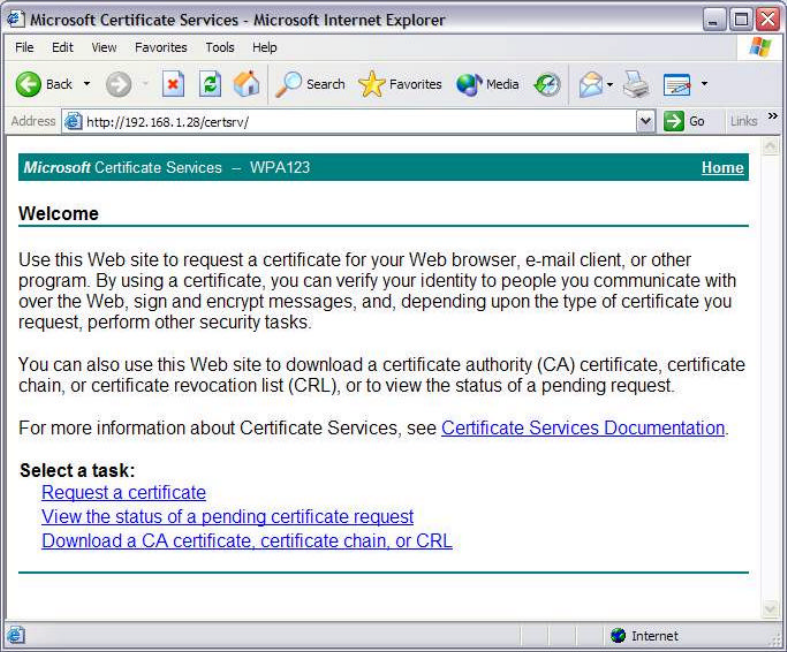Open the Help menu
The height and width of the screenshot is (652, 787).
265,47
